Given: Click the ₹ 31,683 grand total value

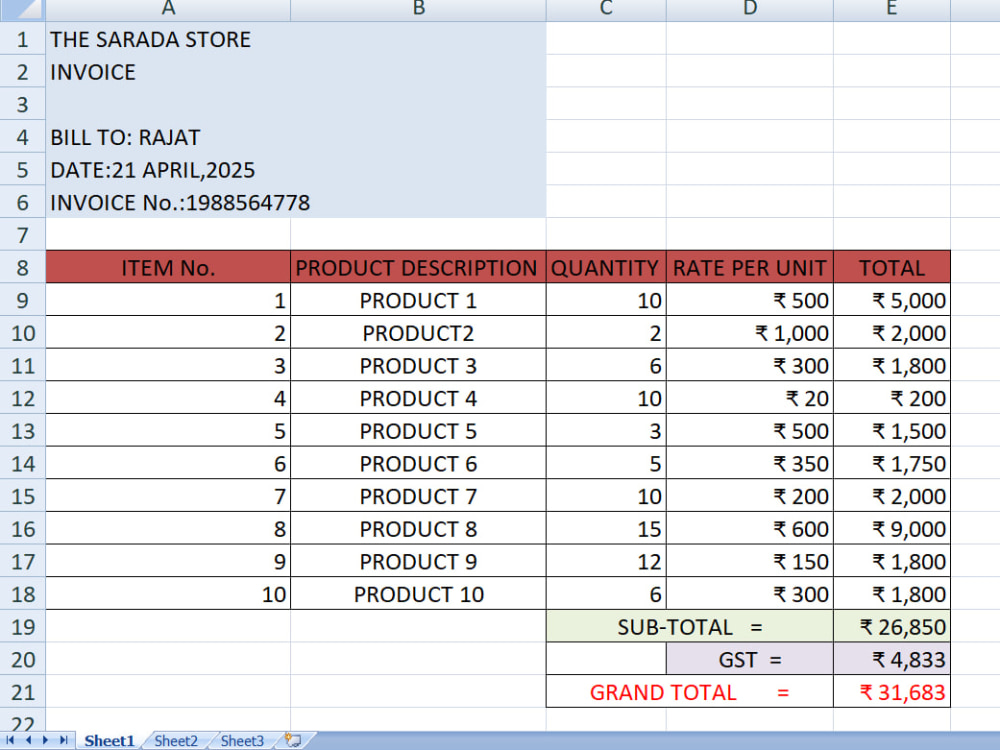Looking at the screenshot, I should (892, 691).
